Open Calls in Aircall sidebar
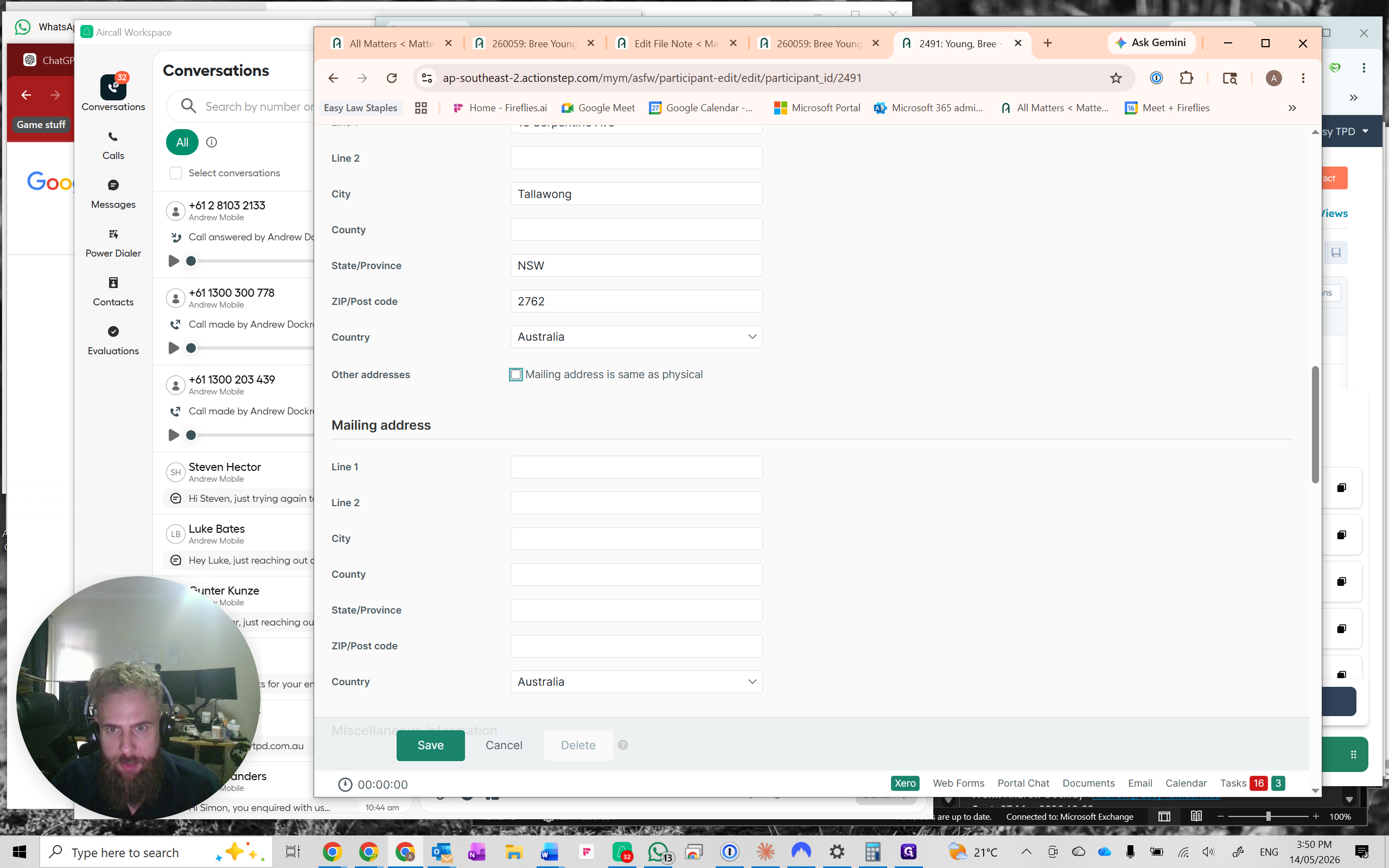Viewport: 1389px width, 868px height. pyautogui.click(x=113, y=145)
